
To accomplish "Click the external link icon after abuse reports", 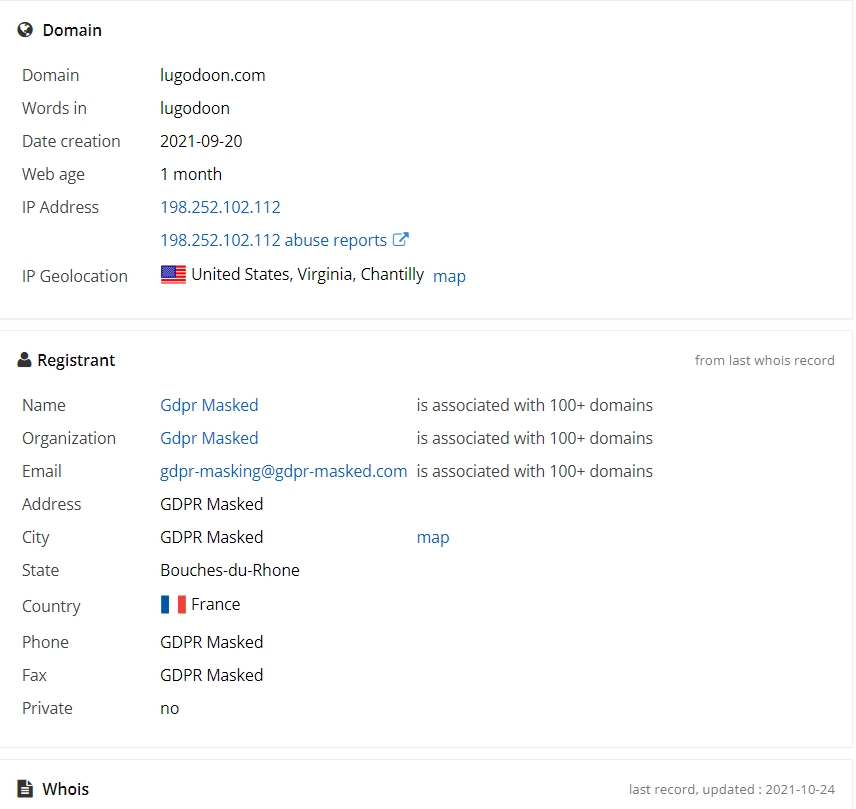I will point(401,239).
